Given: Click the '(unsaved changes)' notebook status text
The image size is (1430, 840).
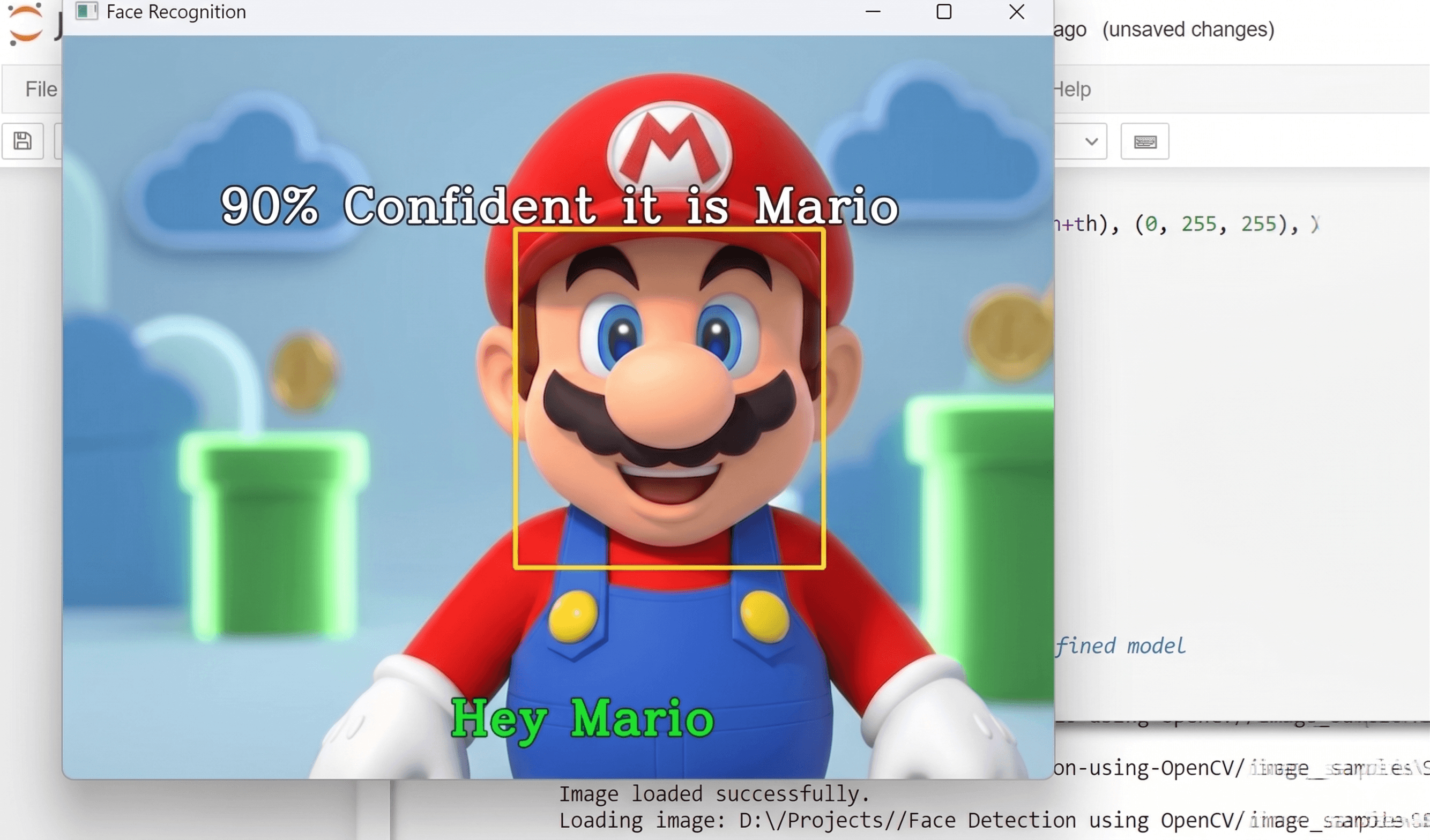Looking at the screenshot, I should click(x=1188, y=29).
